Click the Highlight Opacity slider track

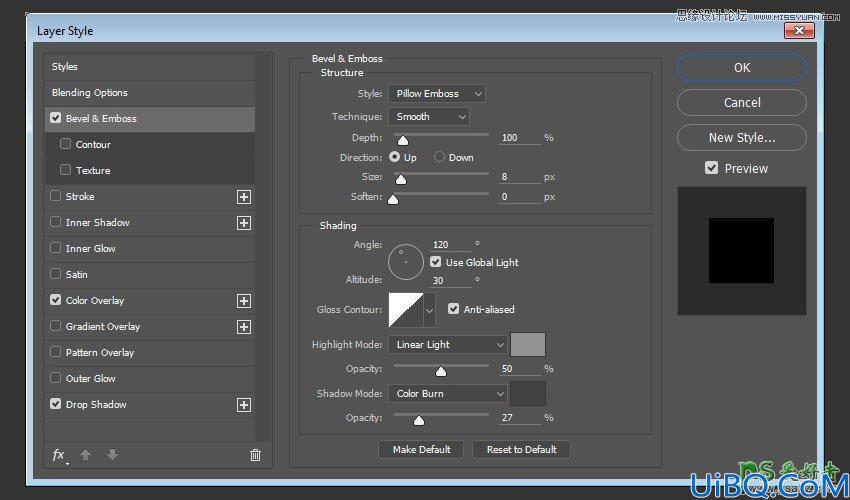point(441,366)
